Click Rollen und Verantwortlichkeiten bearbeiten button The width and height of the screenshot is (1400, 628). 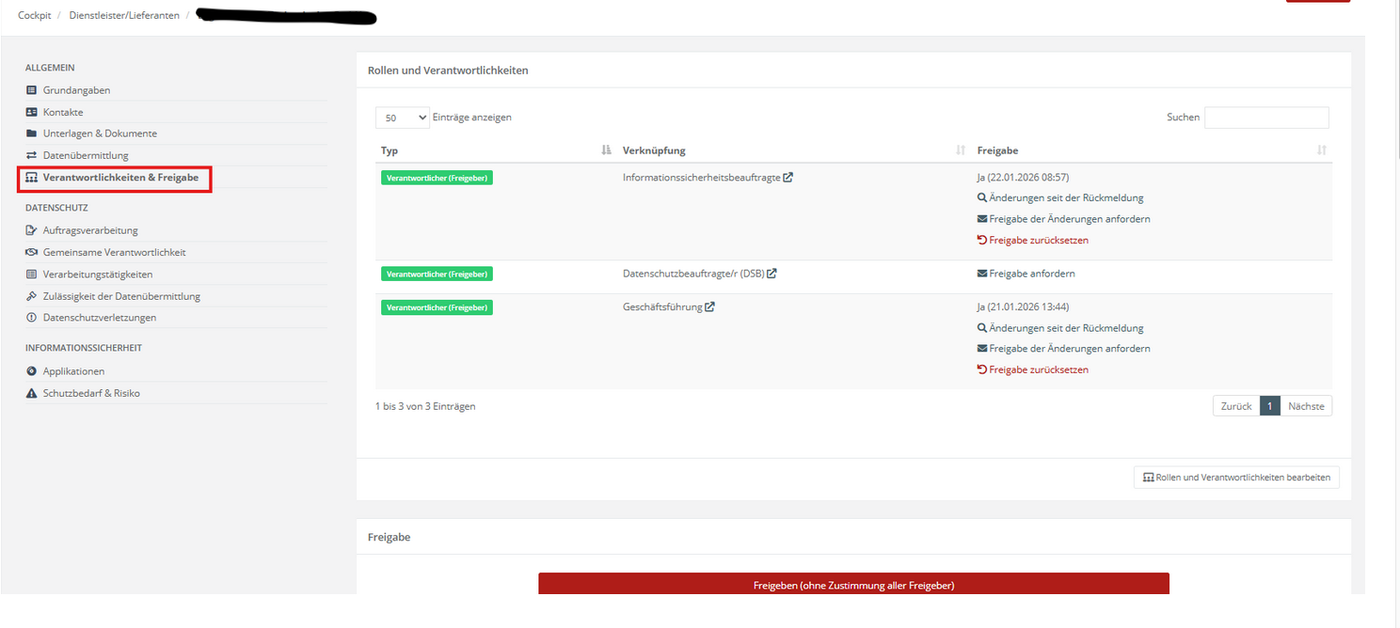(1236, 477)
